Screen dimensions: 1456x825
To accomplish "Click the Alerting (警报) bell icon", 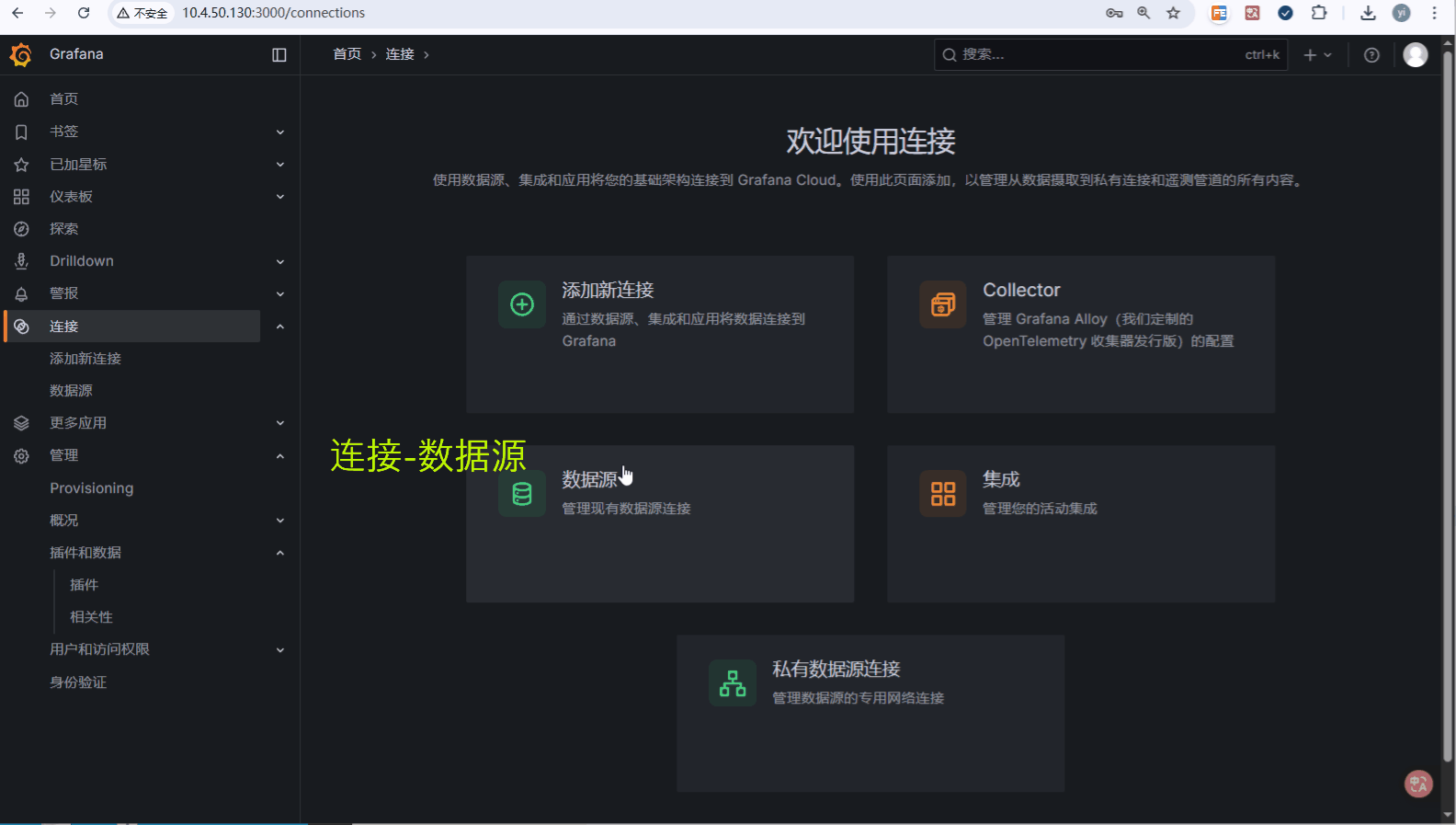I will 21,293.
